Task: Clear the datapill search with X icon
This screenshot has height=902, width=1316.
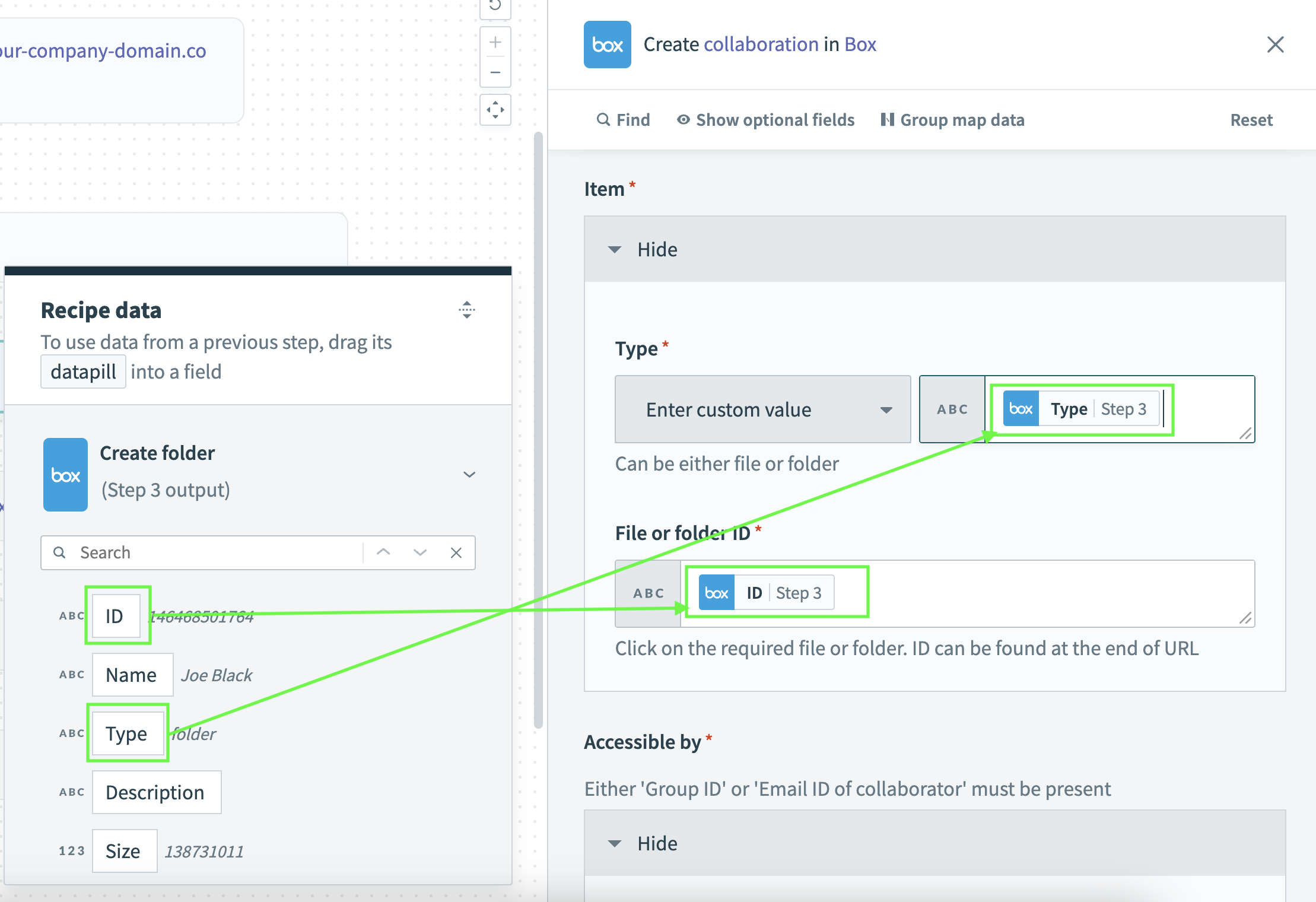Action: [456, 552]
